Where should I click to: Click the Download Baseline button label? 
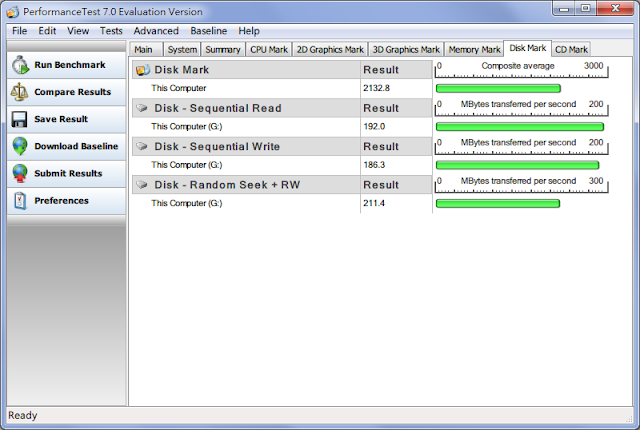click(x=76, y=146)
